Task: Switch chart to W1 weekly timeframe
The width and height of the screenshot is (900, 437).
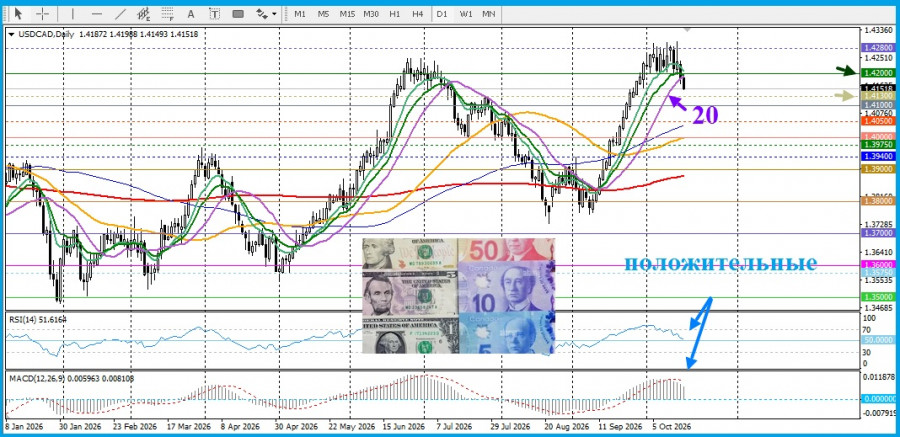Action: coord(465,13)
